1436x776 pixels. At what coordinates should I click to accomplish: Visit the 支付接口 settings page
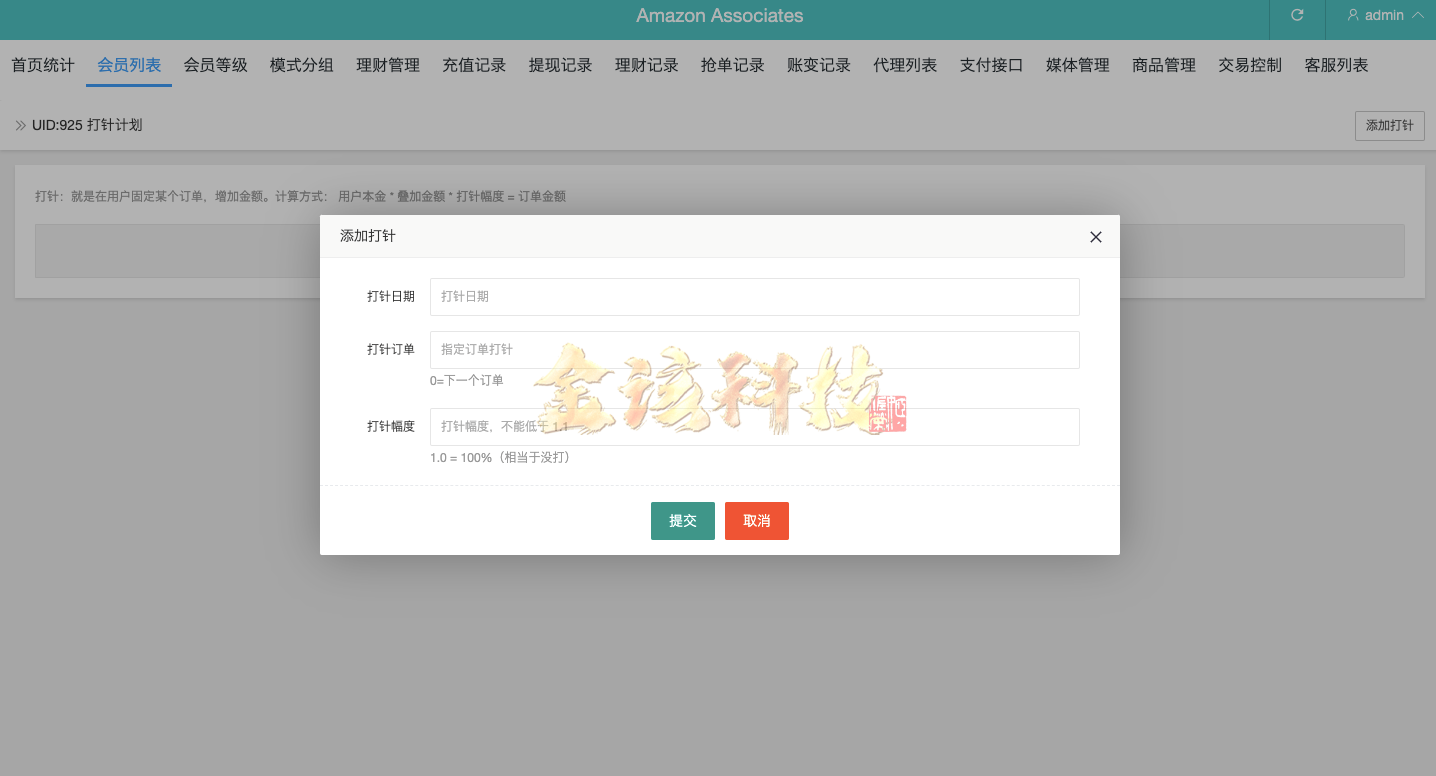click(x=990, y=64)
